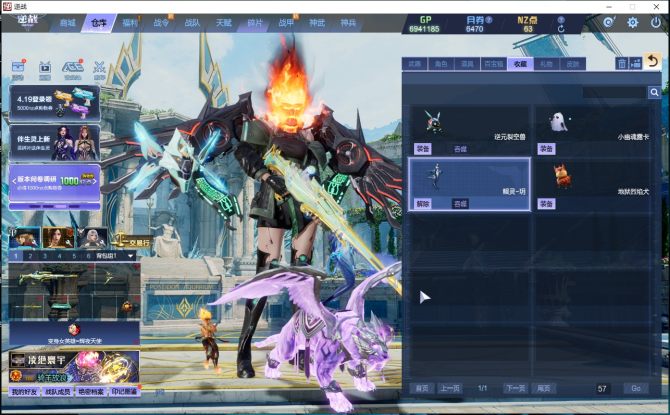Open the 战甲 armor tab
The image size is (670, 415).
pos(286,23)
